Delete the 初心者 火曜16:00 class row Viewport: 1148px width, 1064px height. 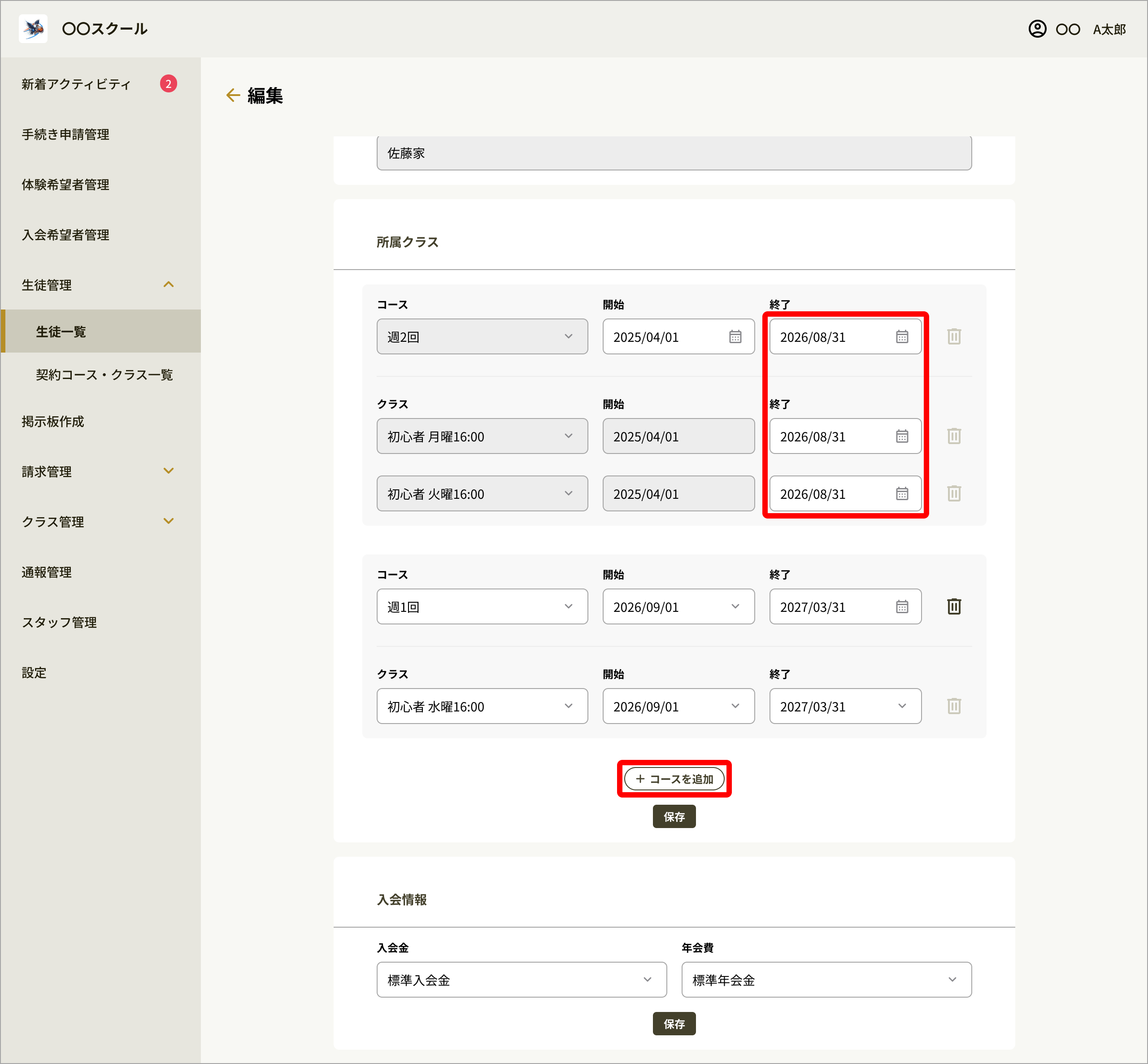click(x=953, y=493)
